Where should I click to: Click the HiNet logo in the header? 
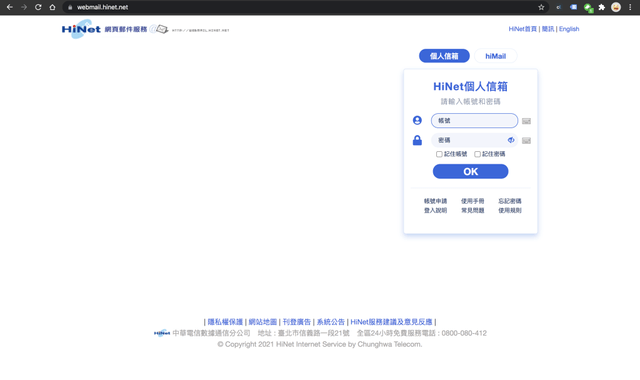coord(81,29)
